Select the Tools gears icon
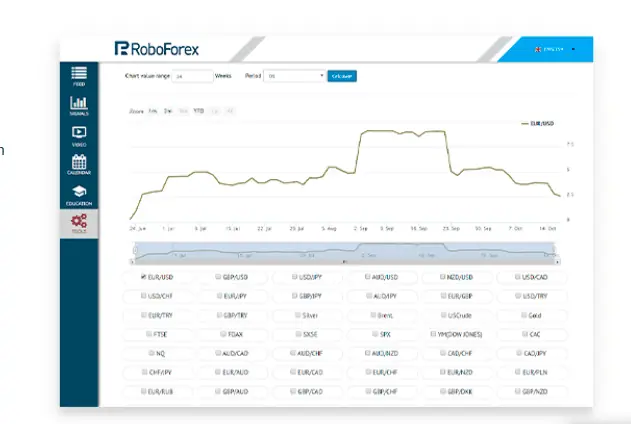This screenshot has height=424, width=631. point(79,222)
